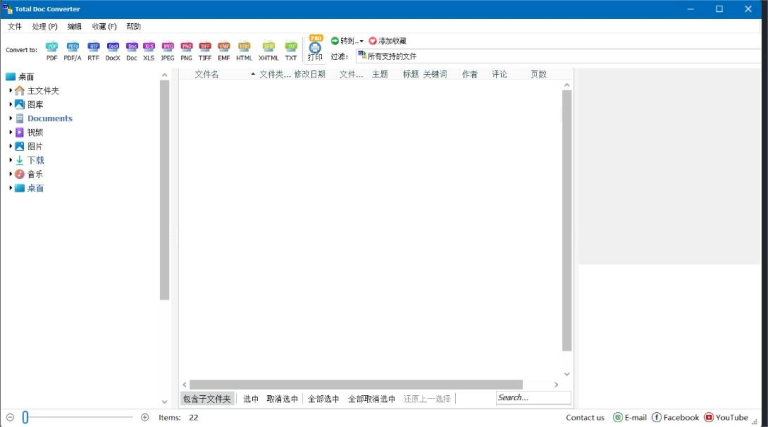Screen dimensions: 768x427
Task: Open the 编辑 menu
Action: click(x=74, y=26)
